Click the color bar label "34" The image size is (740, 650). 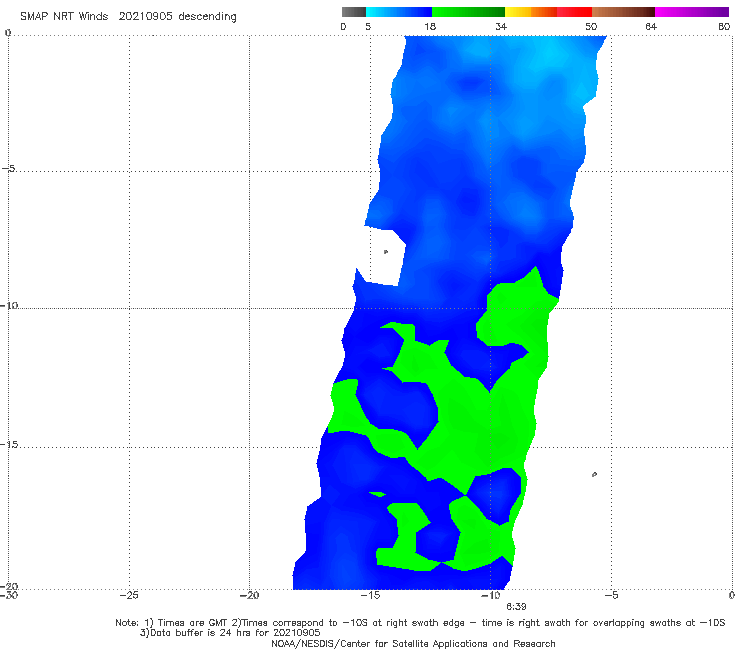501,26
